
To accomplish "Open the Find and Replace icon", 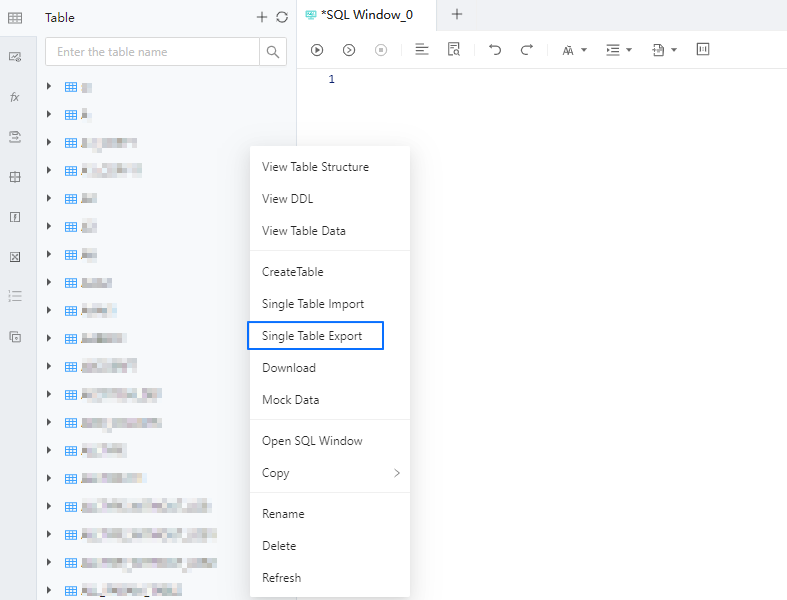I will tap(454, 49).
